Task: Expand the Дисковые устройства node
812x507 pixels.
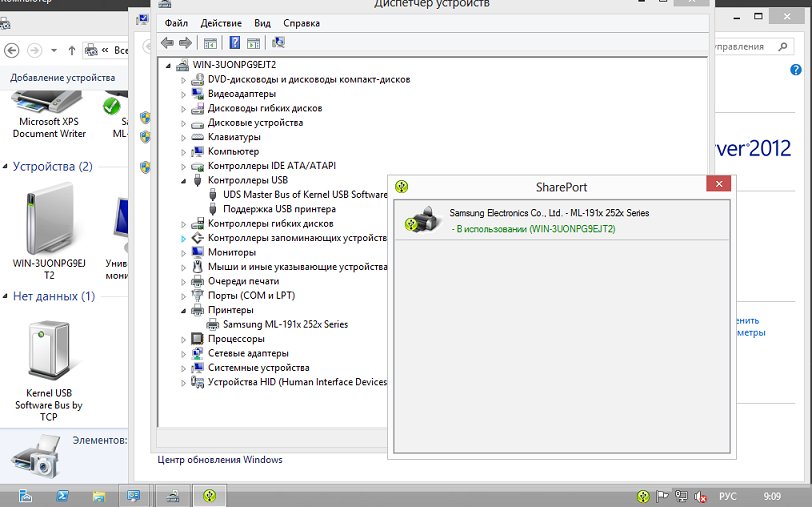Action: [183, 124]
